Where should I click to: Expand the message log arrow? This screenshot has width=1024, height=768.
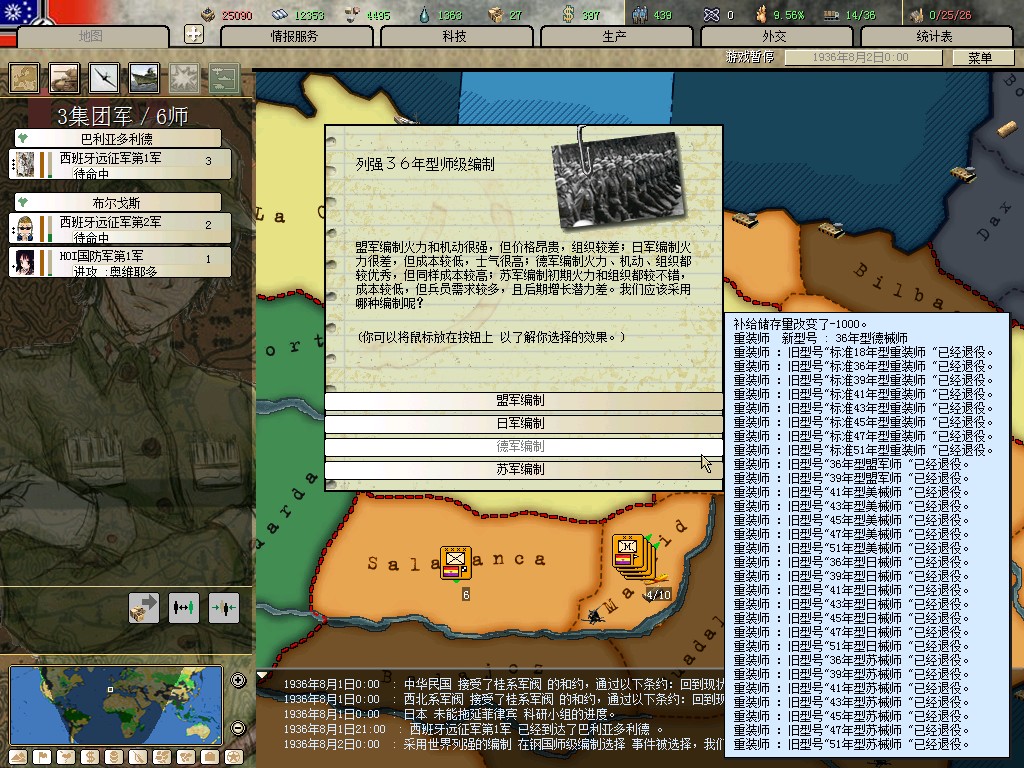(262, 676)
